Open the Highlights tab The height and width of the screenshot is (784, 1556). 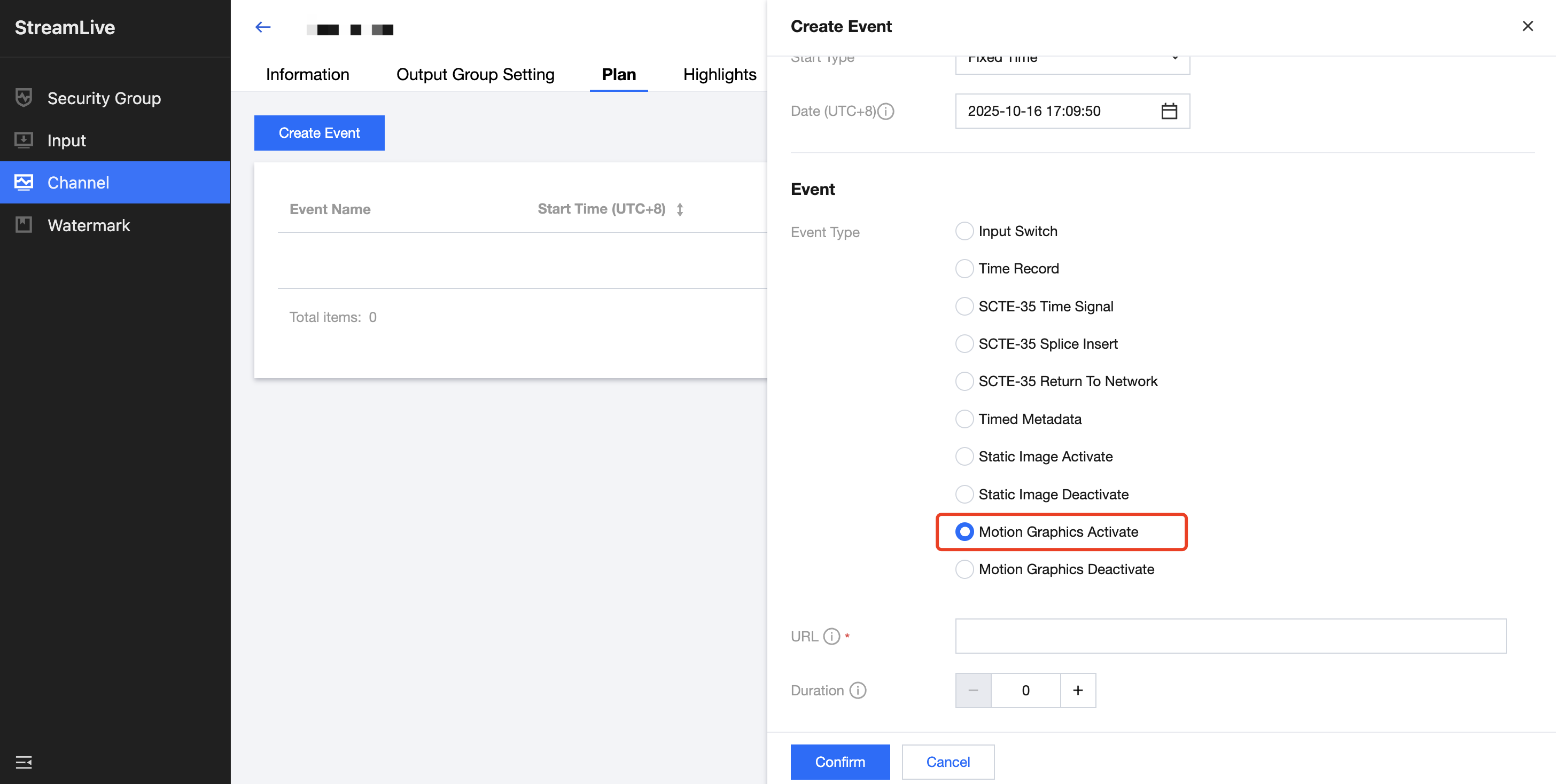click(x=719, y=74)
